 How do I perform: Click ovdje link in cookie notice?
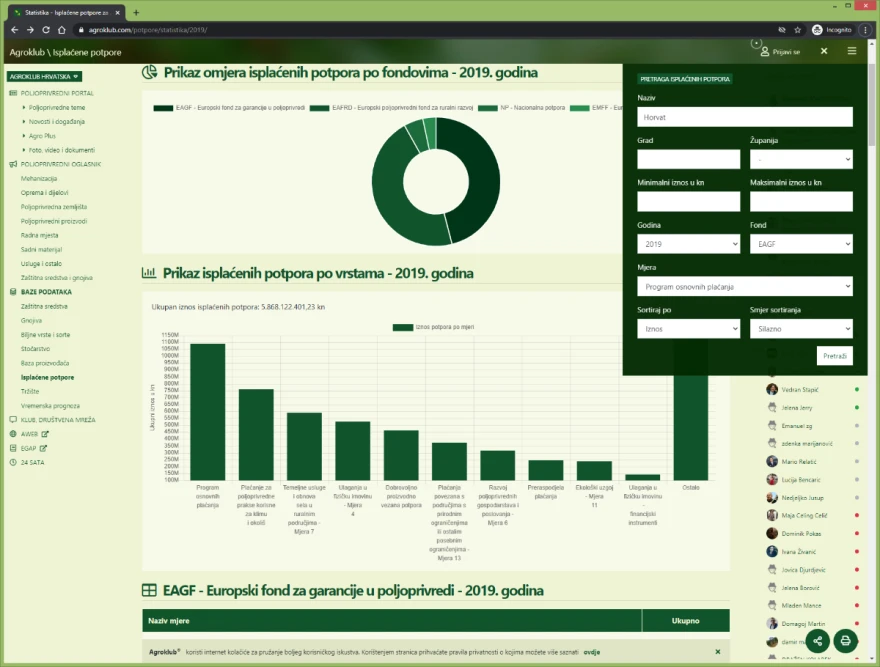coord(592,652)
